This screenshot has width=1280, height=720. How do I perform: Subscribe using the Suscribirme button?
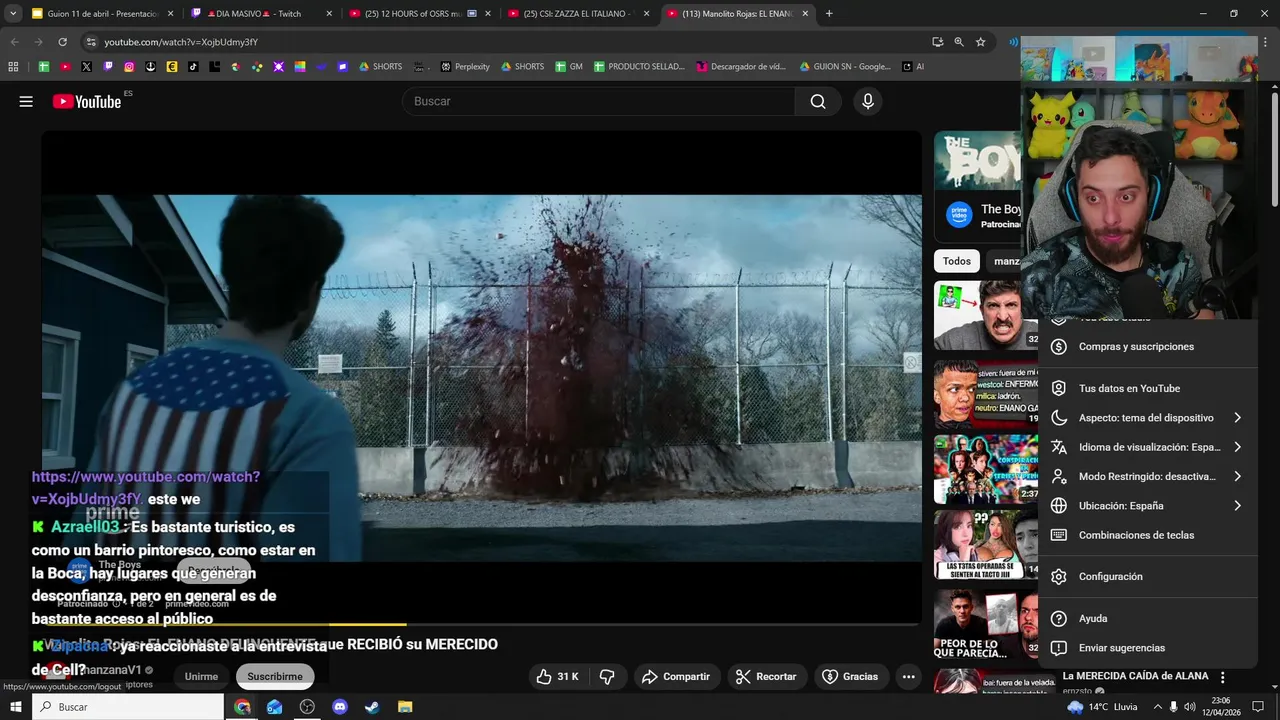275,677
